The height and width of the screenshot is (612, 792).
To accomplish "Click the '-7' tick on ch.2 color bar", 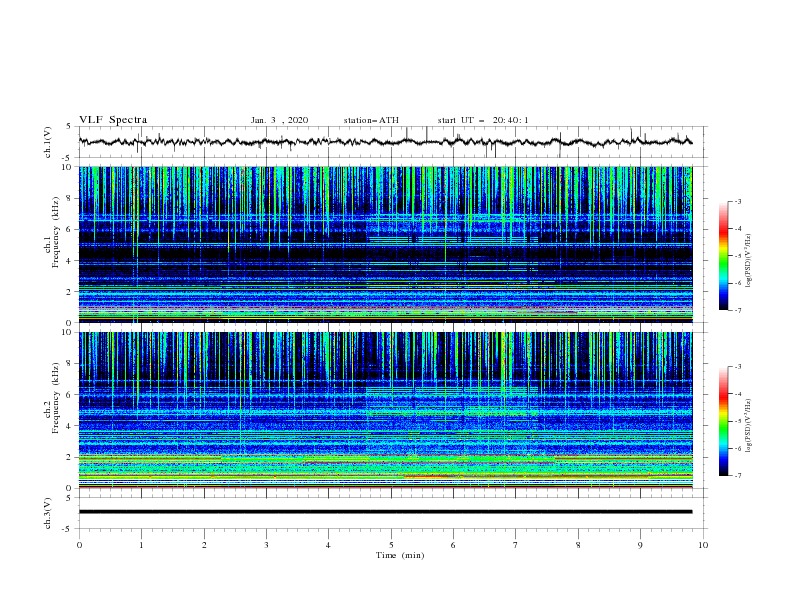I will coord(738,476).
